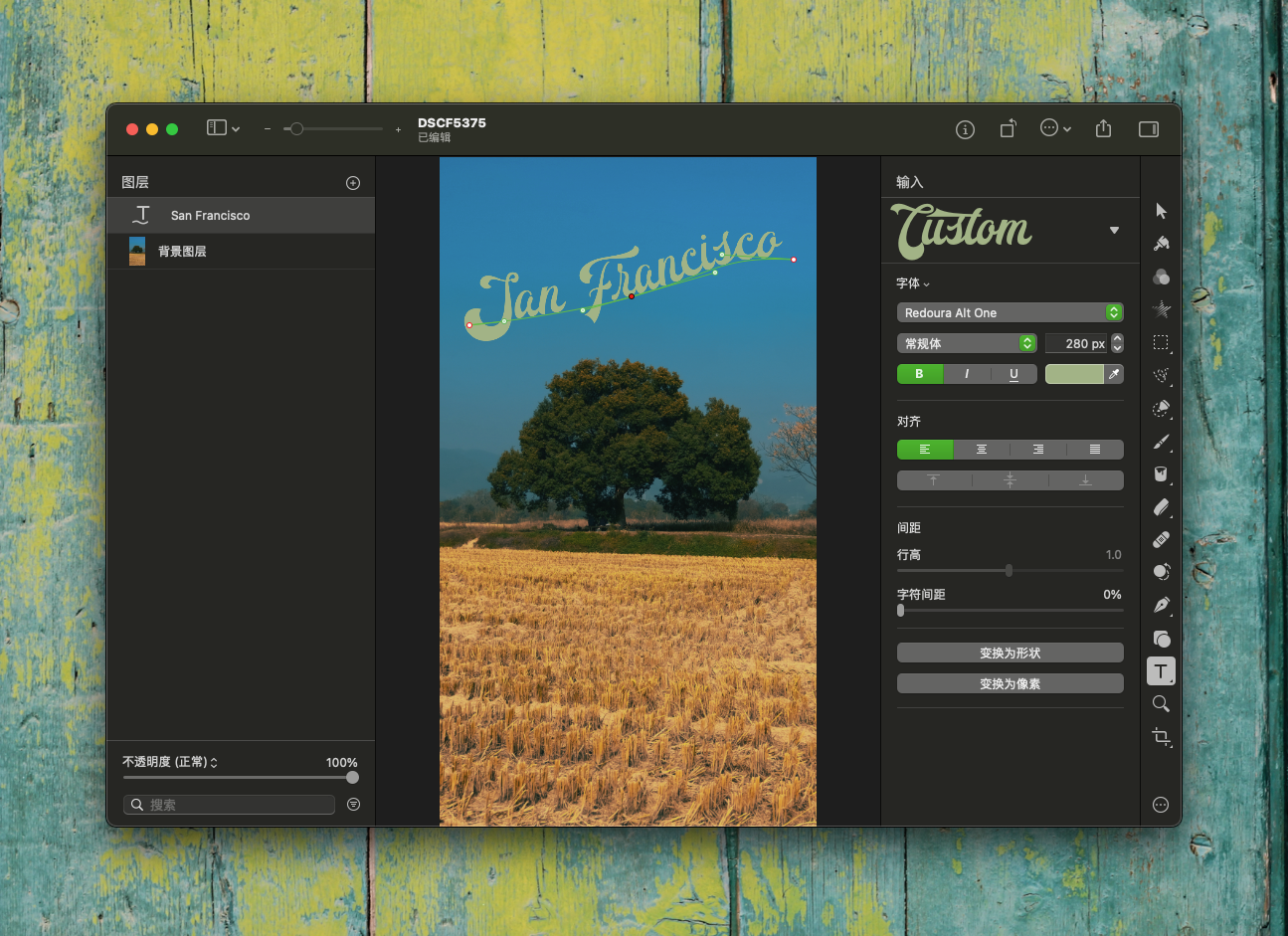Screen dimensions: 1288x936
Task: Toggle underline text formatting
Action: (x=1013, y=374)
